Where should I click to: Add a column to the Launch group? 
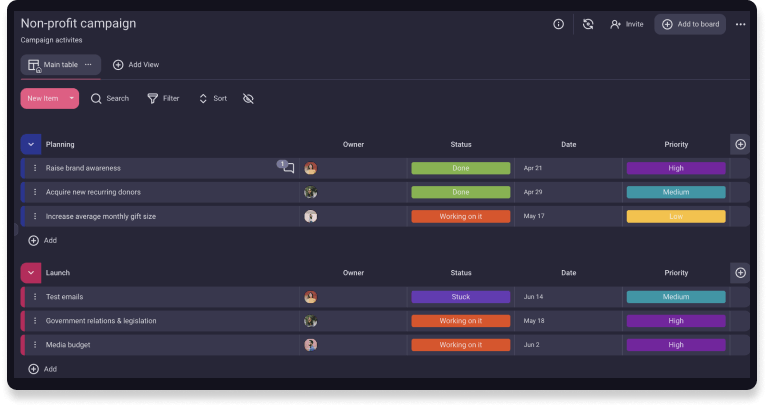click(740, 272)
